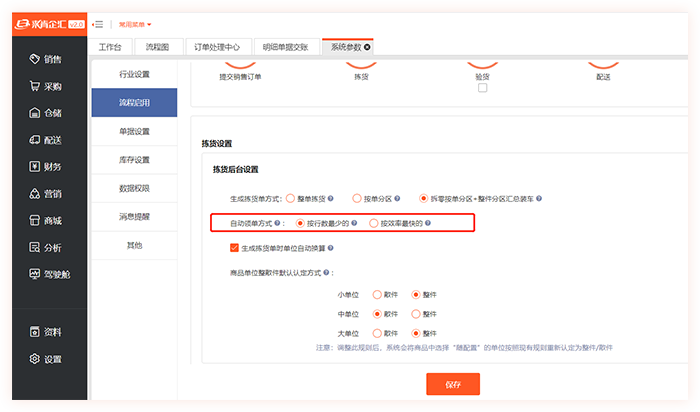
Task: Click the 验货 flow step label
Action: click(482, 77)
